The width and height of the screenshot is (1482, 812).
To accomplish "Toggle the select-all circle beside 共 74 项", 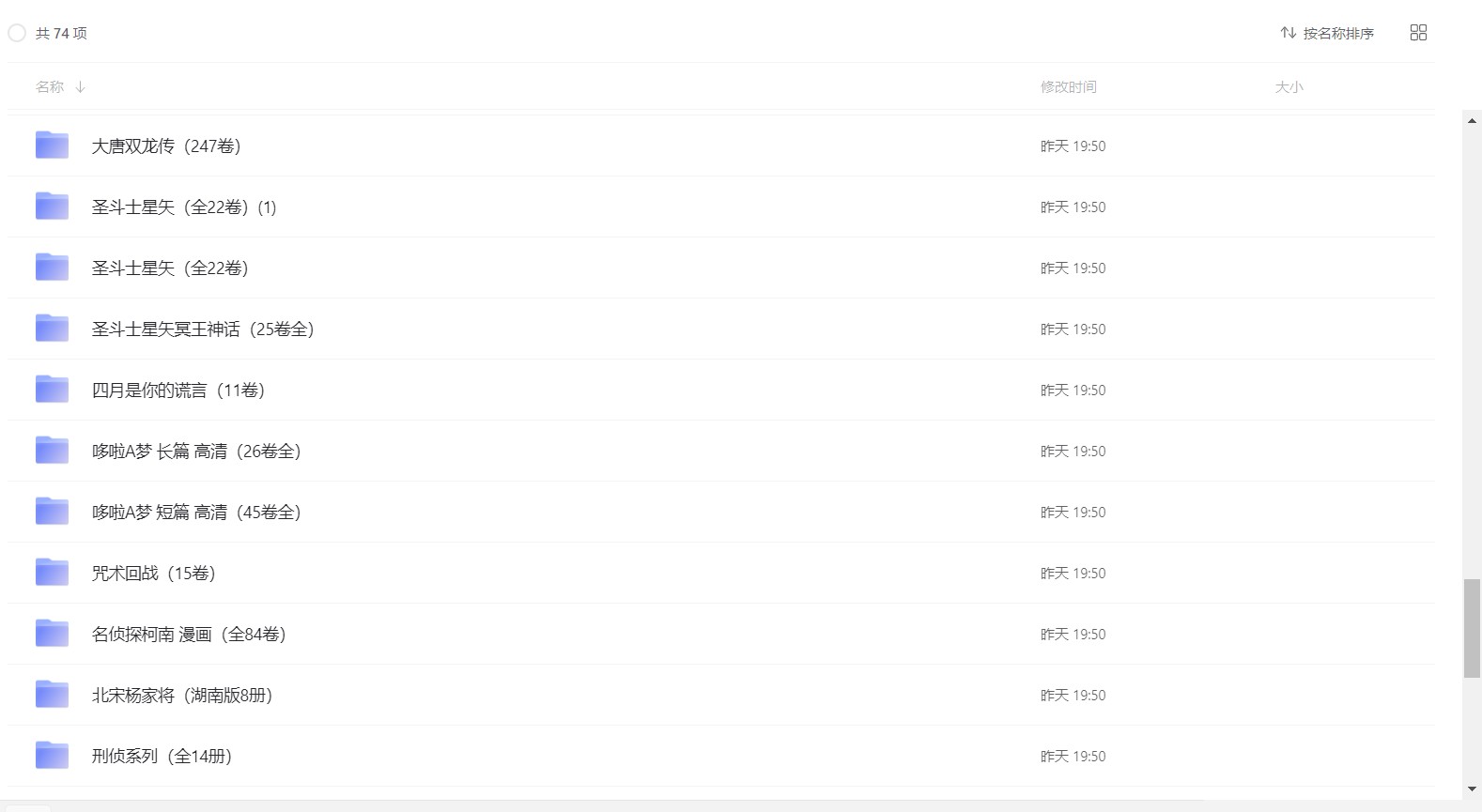I will click(x=17, y=33).
